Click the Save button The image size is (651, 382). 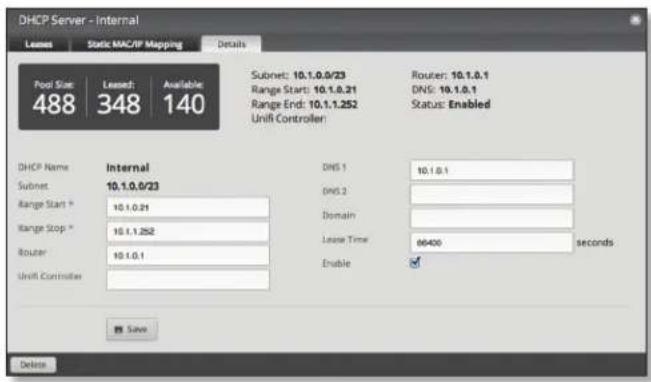tap(132, 329)
